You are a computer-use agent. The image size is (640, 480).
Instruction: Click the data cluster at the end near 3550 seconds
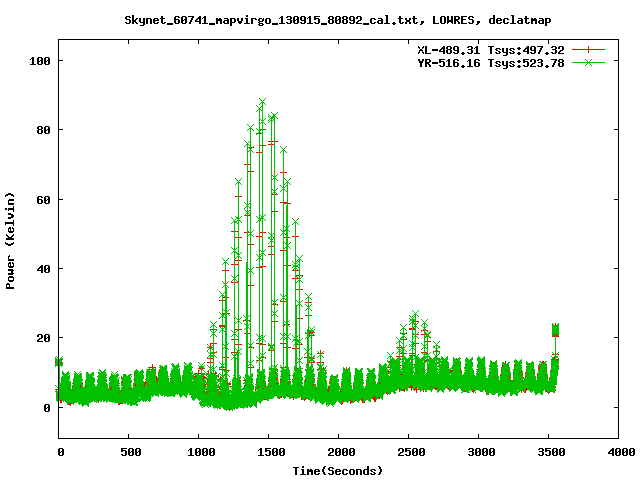pyautogui.click(x=555, y=330)
